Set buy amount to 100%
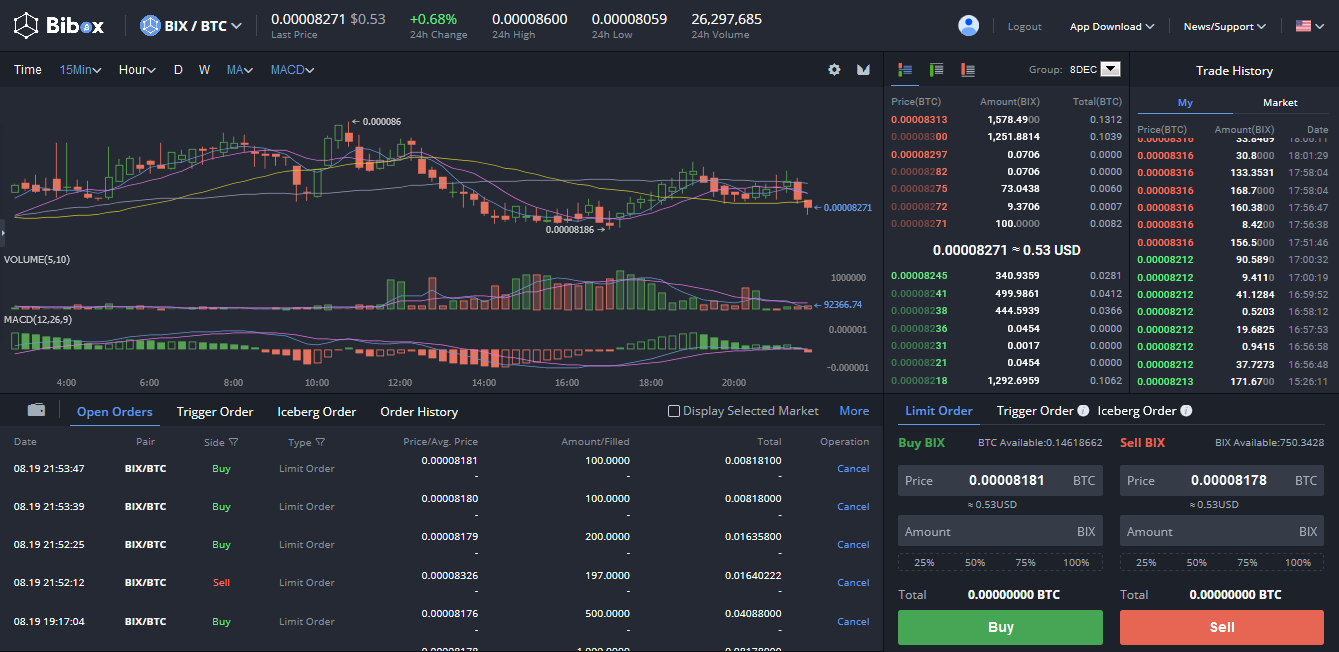This screenshot has width=1339, height=652. click(1076, 563)
